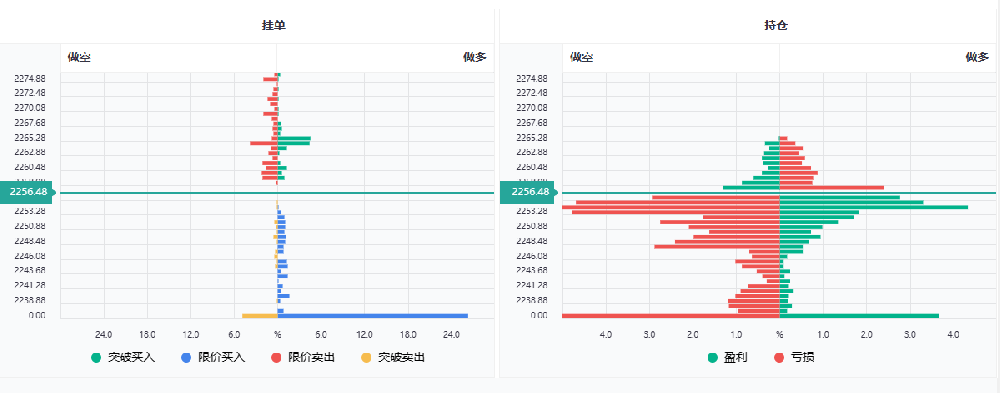Screen dimensions: 1000x393
Task: Click the yellow 突破卖出 legend circle
Action: (366, 358)
